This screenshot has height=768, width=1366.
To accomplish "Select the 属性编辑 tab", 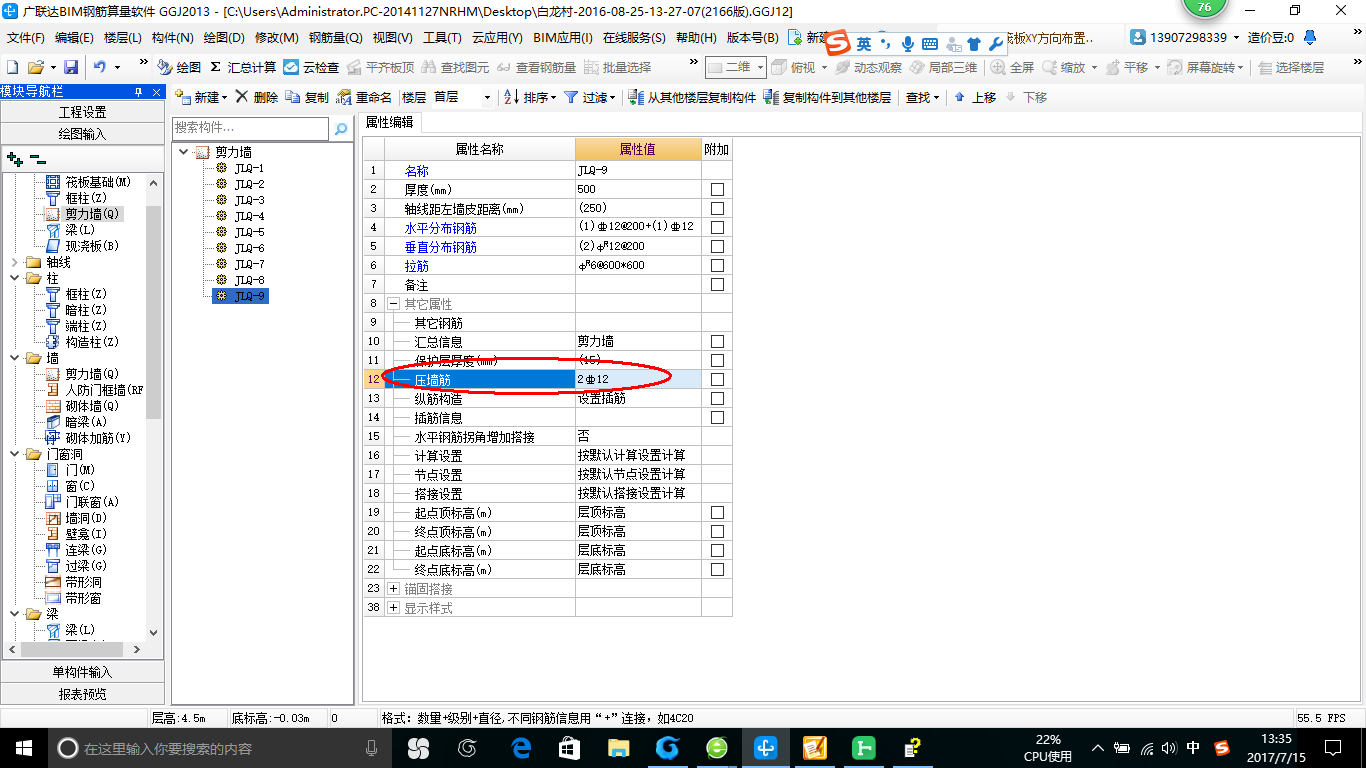I will 390,122.
